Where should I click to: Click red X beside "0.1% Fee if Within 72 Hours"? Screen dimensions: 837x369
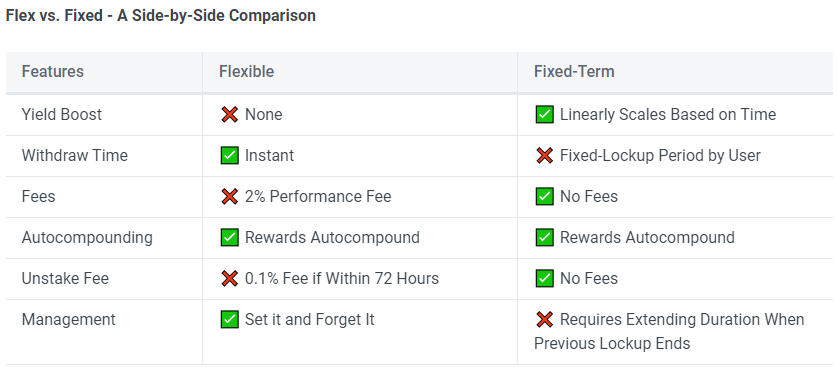point(230,278)
